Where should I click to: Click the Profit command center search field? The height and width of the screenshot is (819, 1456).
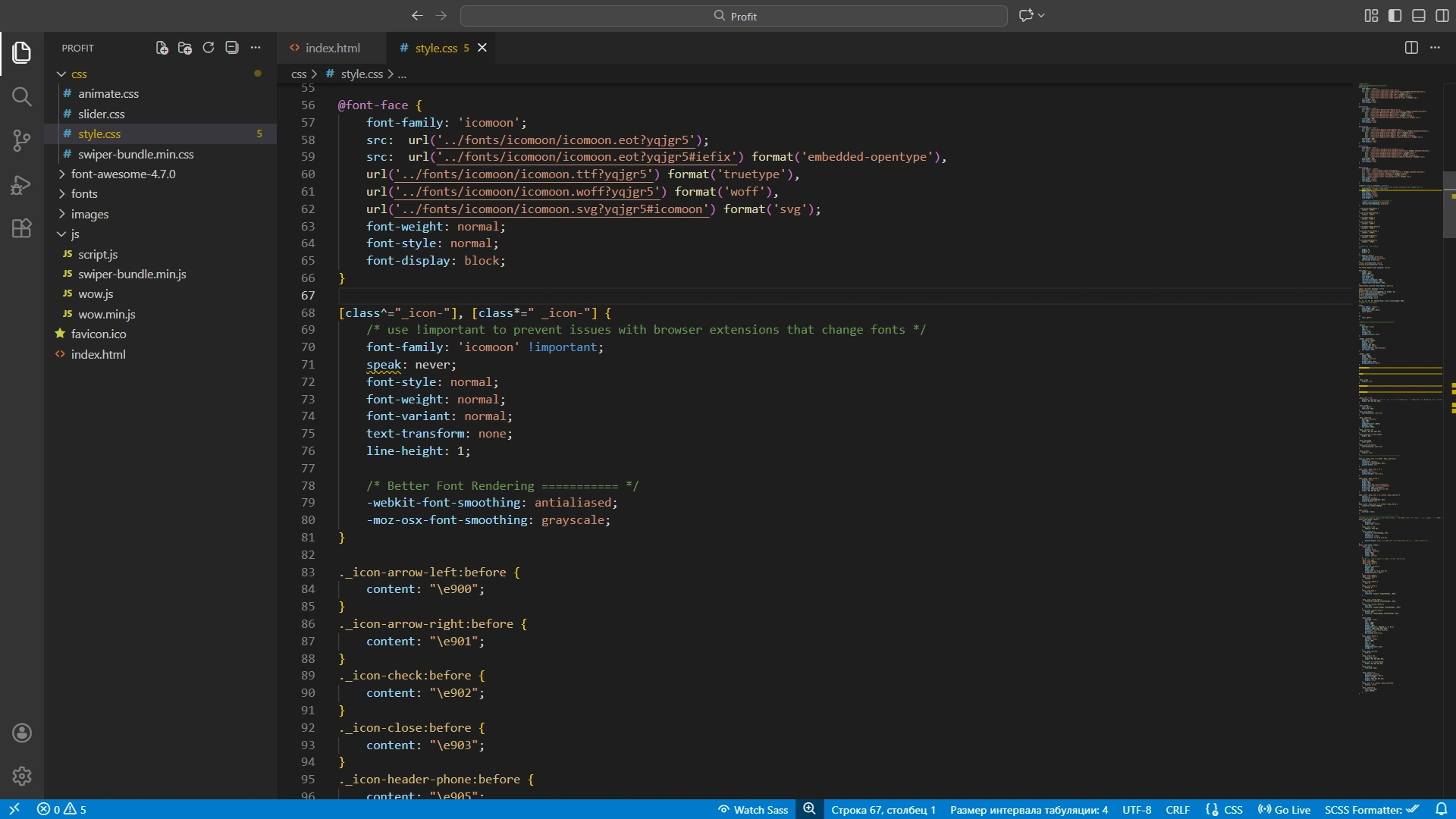pyautogui.click(x=734, y=16)
